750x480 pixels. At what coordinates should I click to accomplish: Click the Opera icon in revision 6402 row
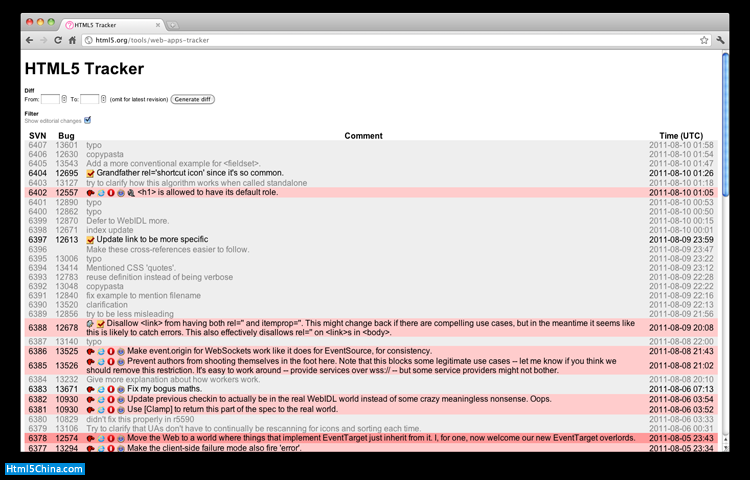click(x=111, y=192)
